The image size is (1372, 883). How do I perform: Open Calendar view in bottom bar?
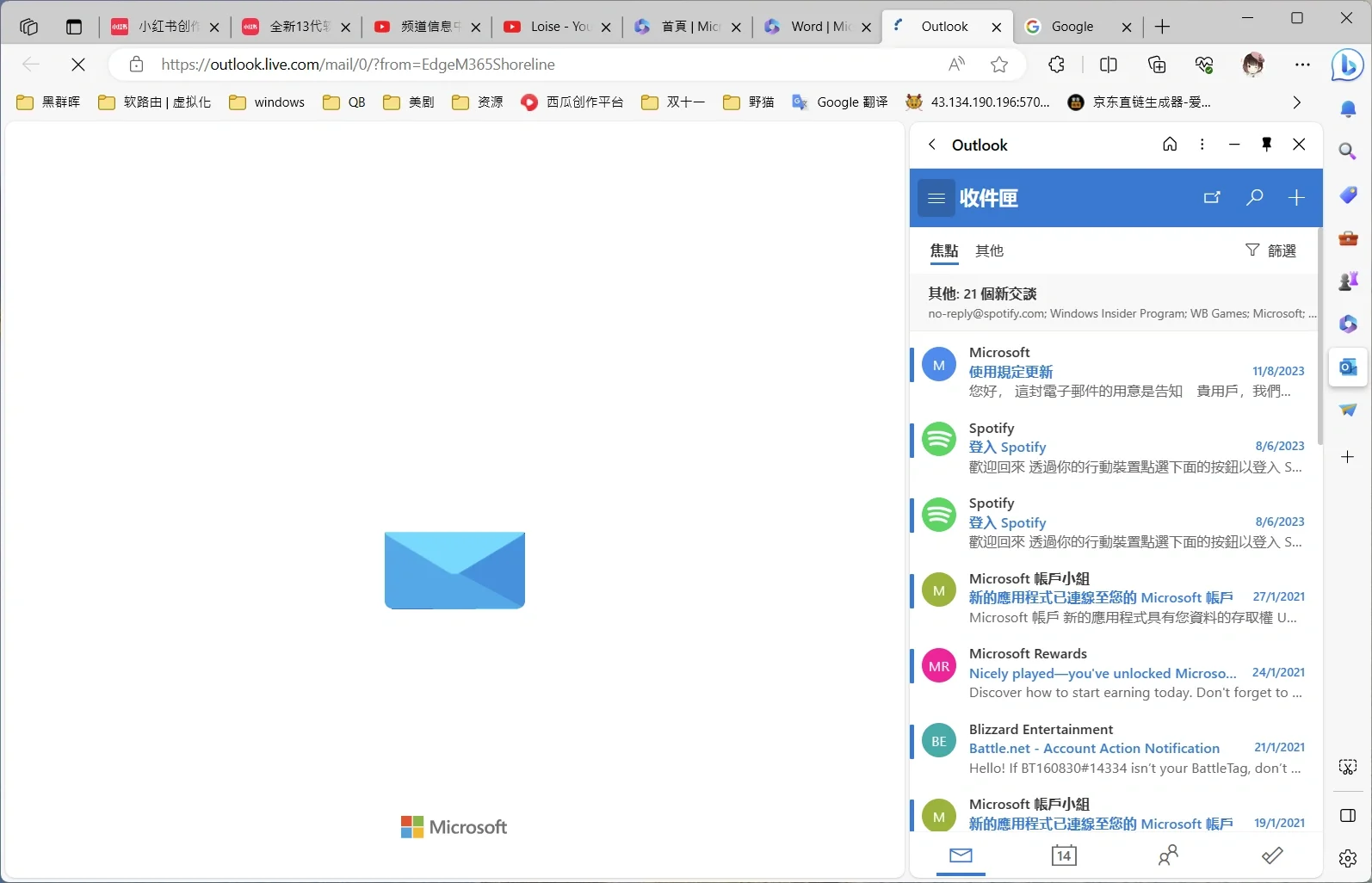tap(1064, 855)
